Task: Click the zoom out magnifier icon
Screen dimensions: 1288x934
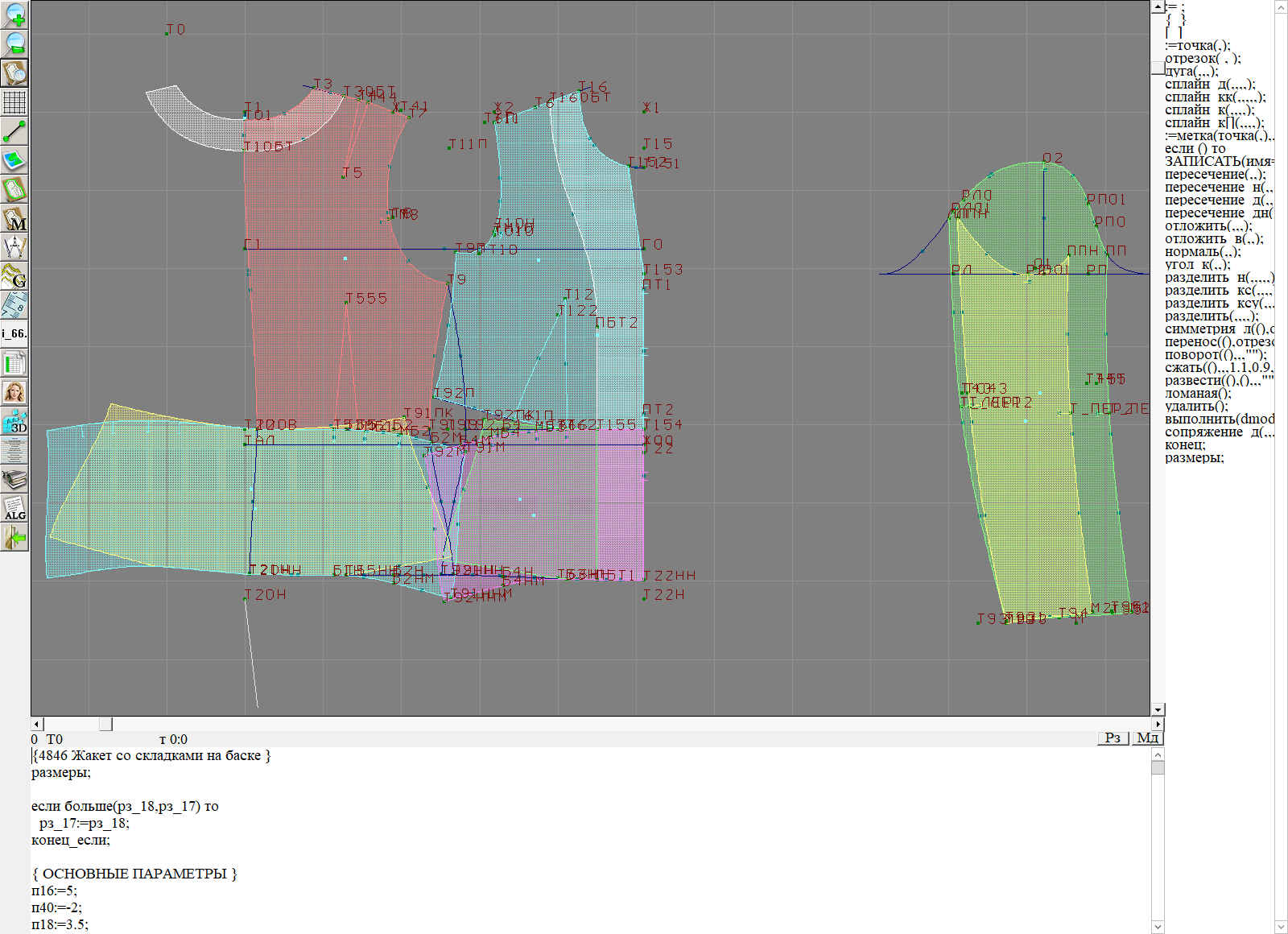Action: tap(14, 43)
